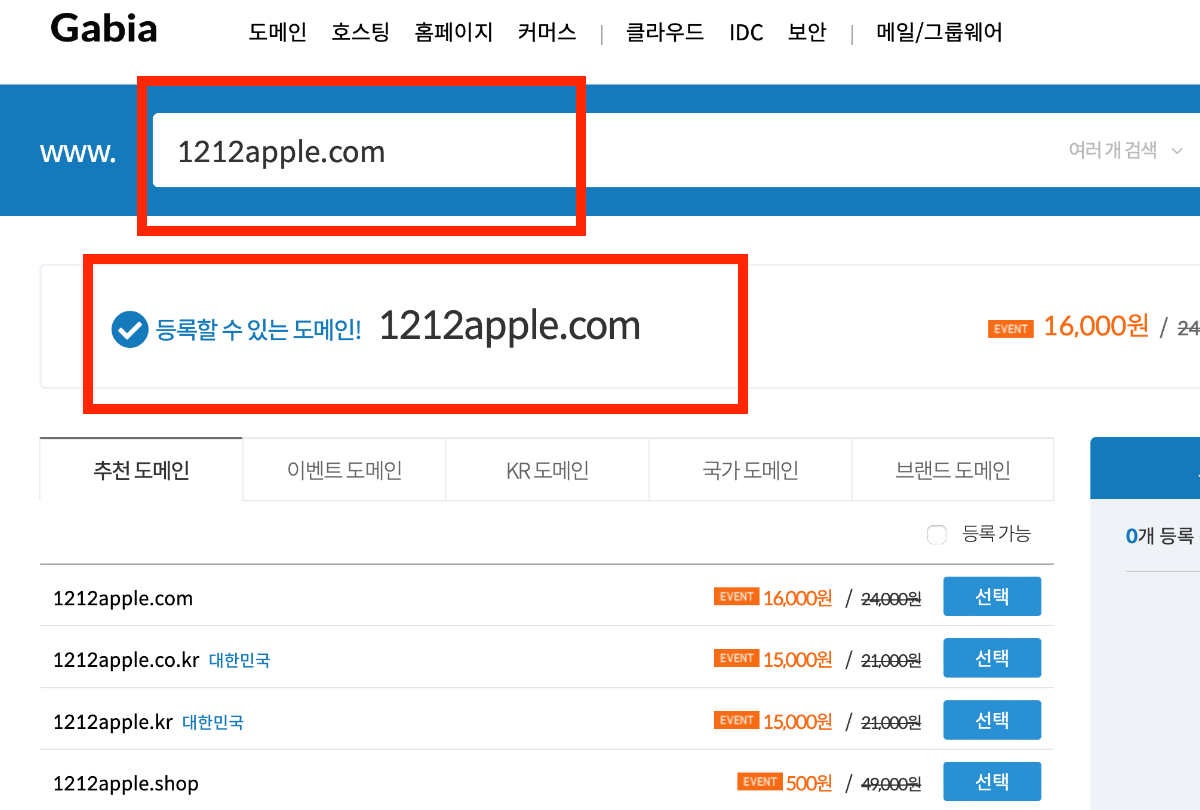Viewport: 1200px width, 810px height.
Task: Click the 16,000원 price in the banner
Action: 1096,326
